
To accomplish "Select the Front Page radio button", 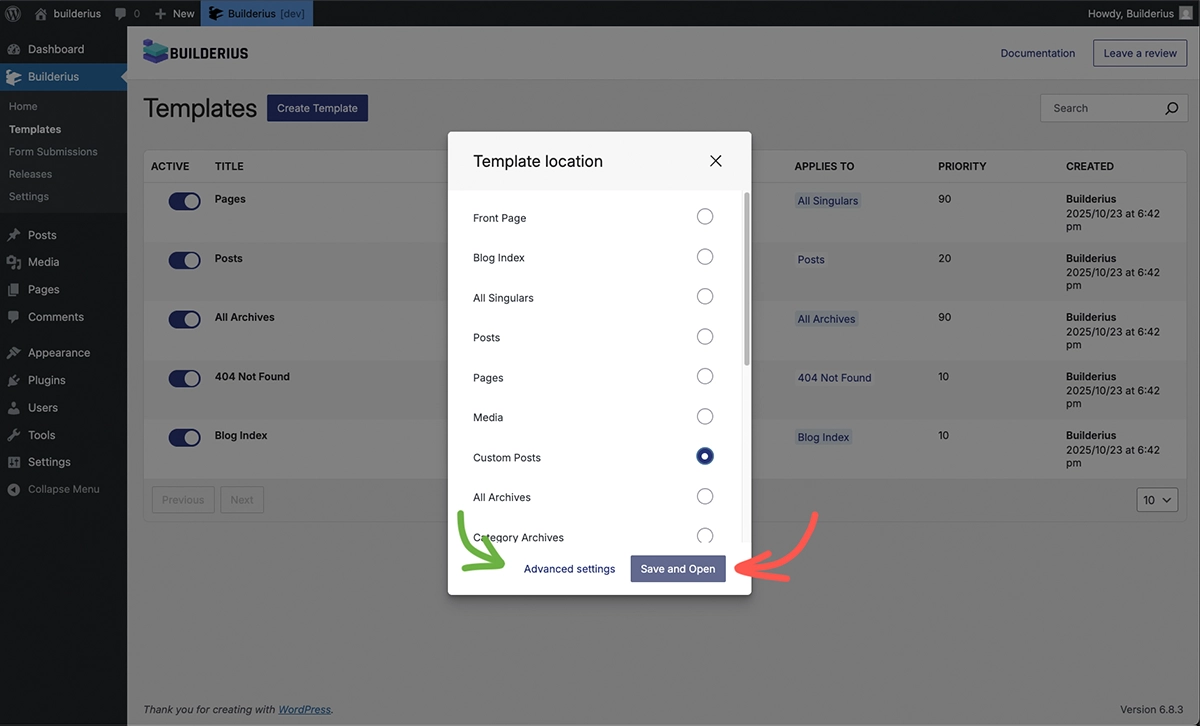I will (705, 216).
